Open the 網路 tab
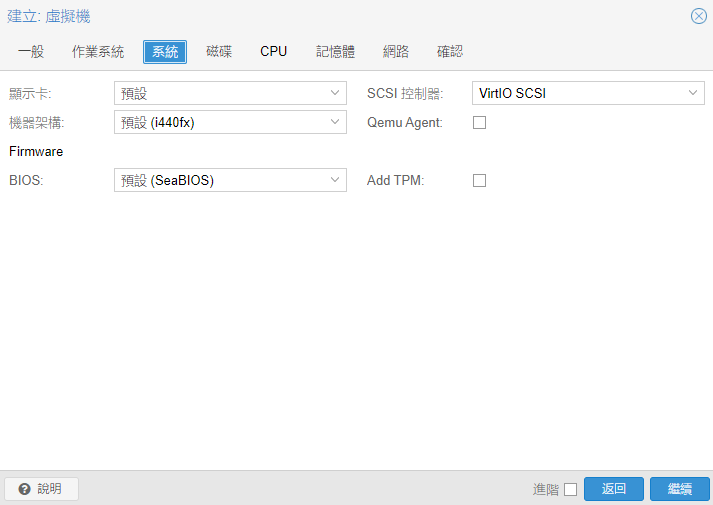 pyautogui.click(x=396, y=52)
